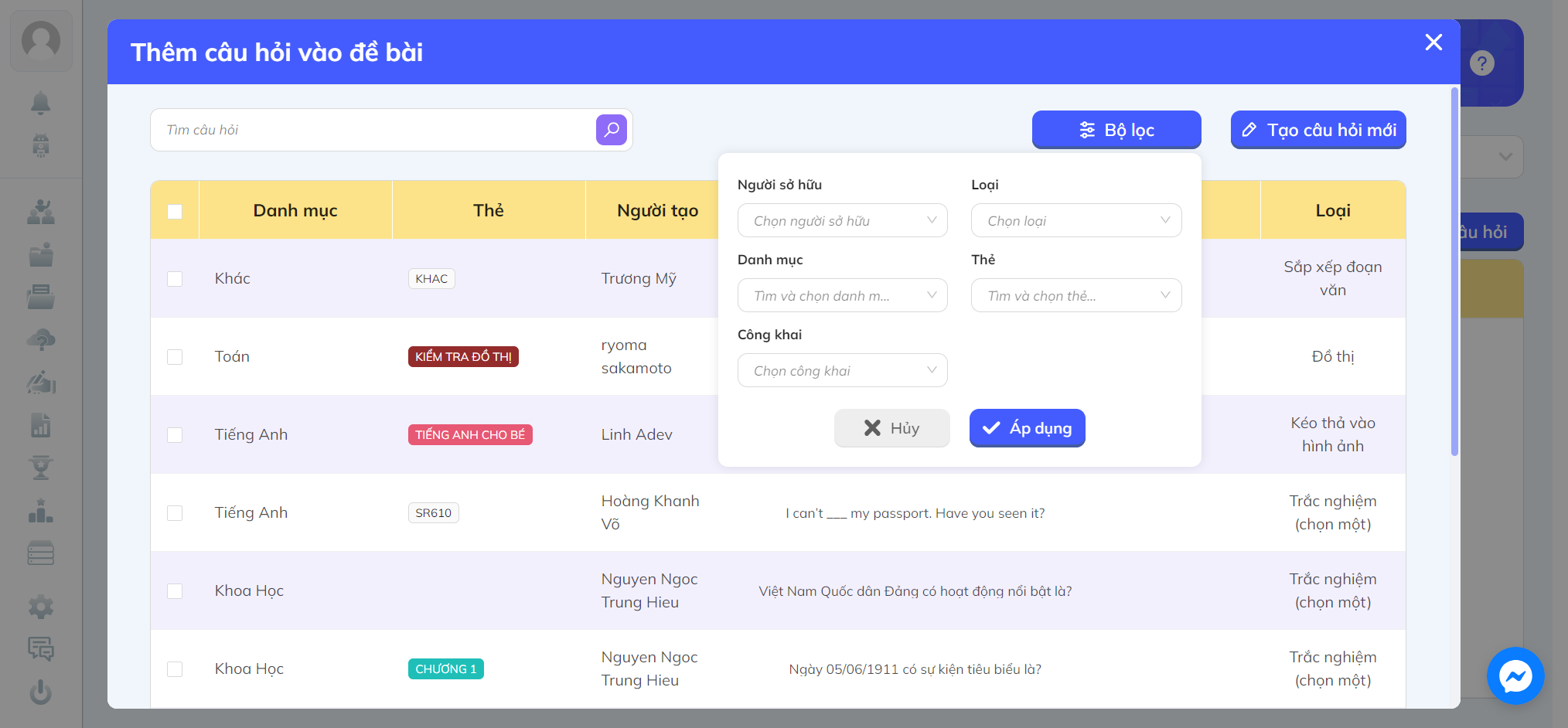Screen dimensions: 1568x728
Task: Expand the Tìm và chọn danh mục dropdown
Action: (842, 295)
